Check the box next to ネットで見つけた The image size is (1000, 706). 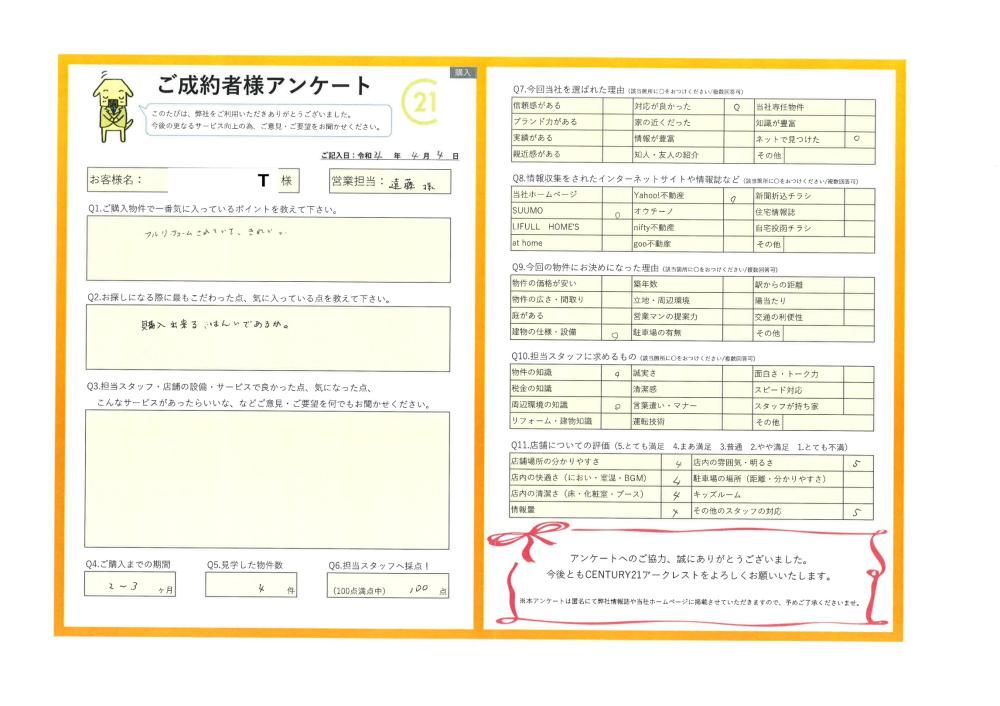click(x=858, y=139)
